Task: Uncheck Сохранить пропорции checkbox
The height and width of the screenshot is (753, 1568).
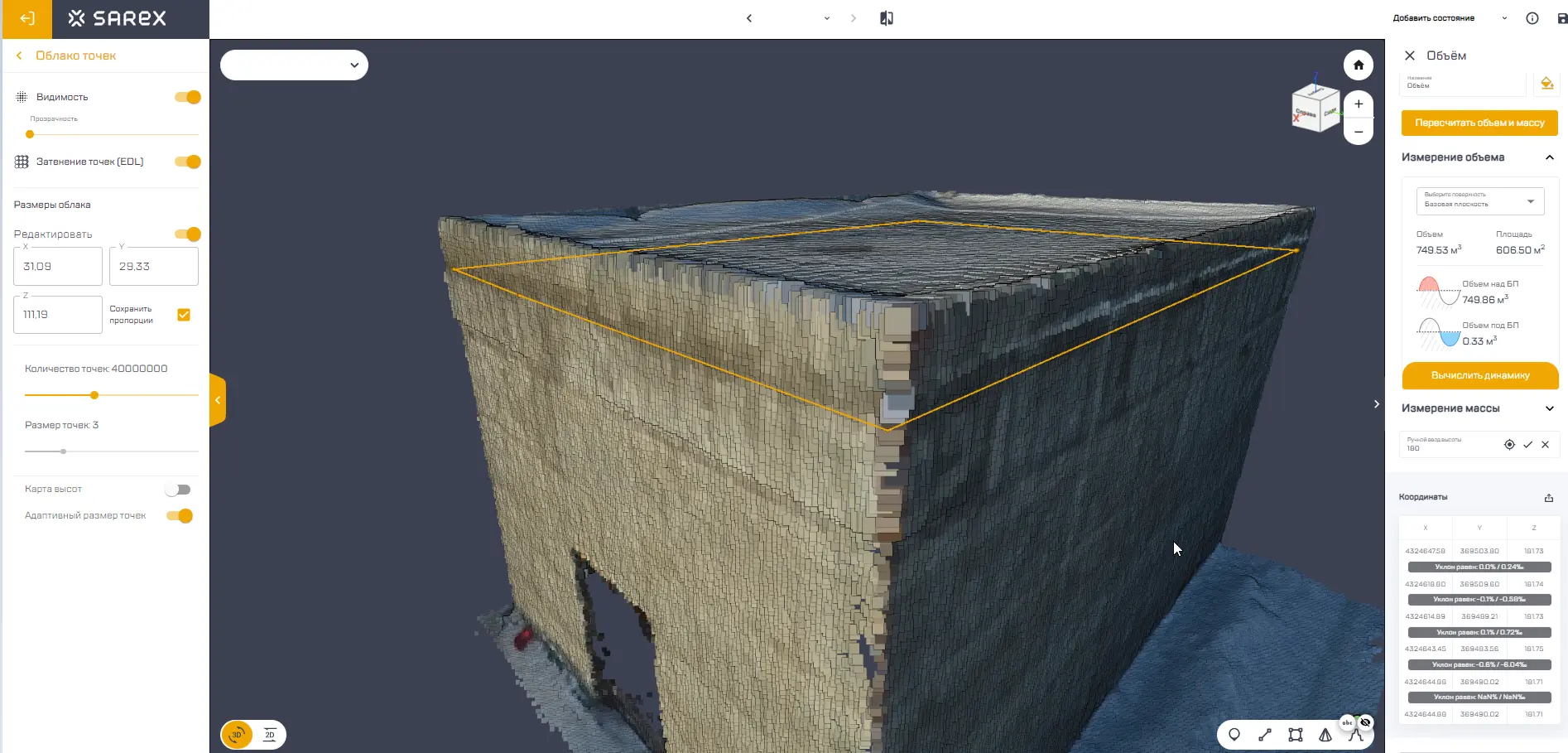Action: (x=184, y=315)
